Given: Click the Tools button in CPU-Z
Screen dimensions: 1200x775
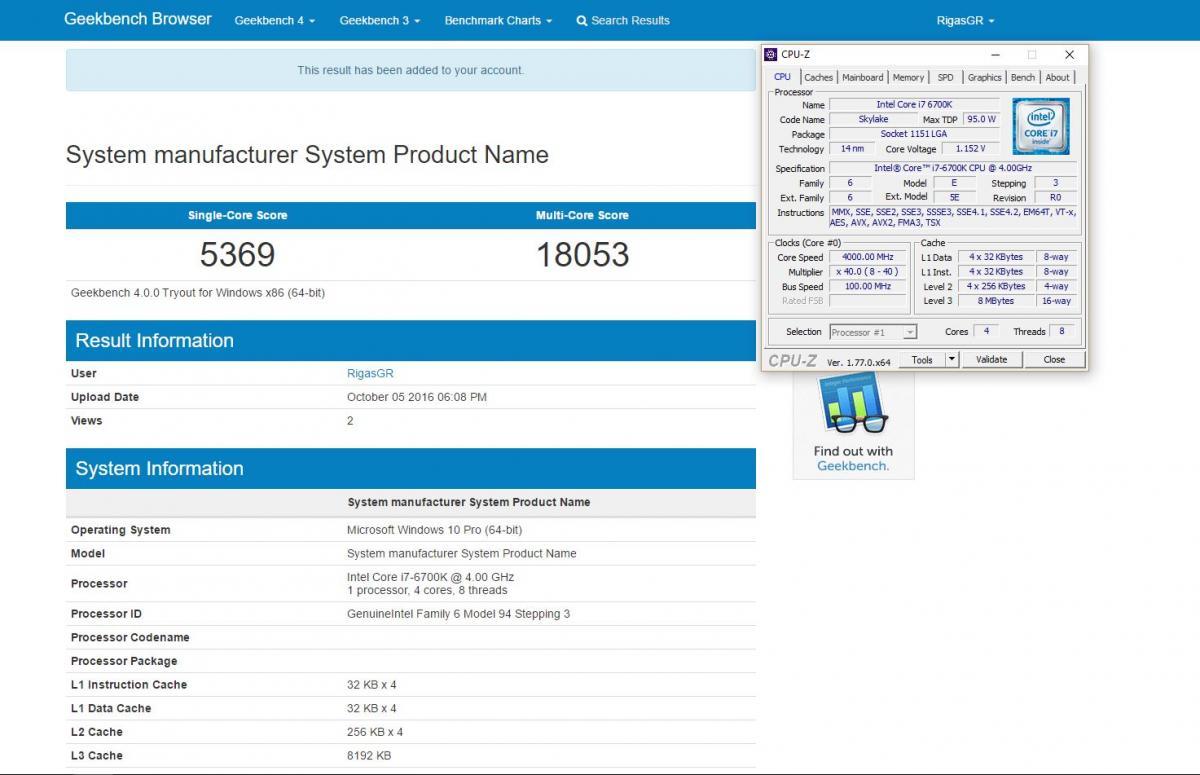Looking at the screenshot, I should point(922,359).
